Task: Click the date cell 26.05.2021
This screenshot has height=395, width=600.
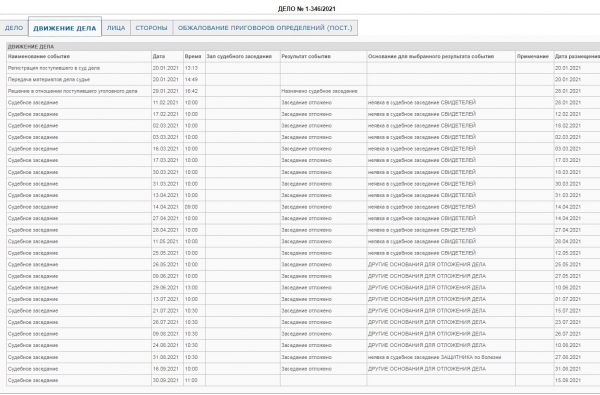Action: (166, 264)
